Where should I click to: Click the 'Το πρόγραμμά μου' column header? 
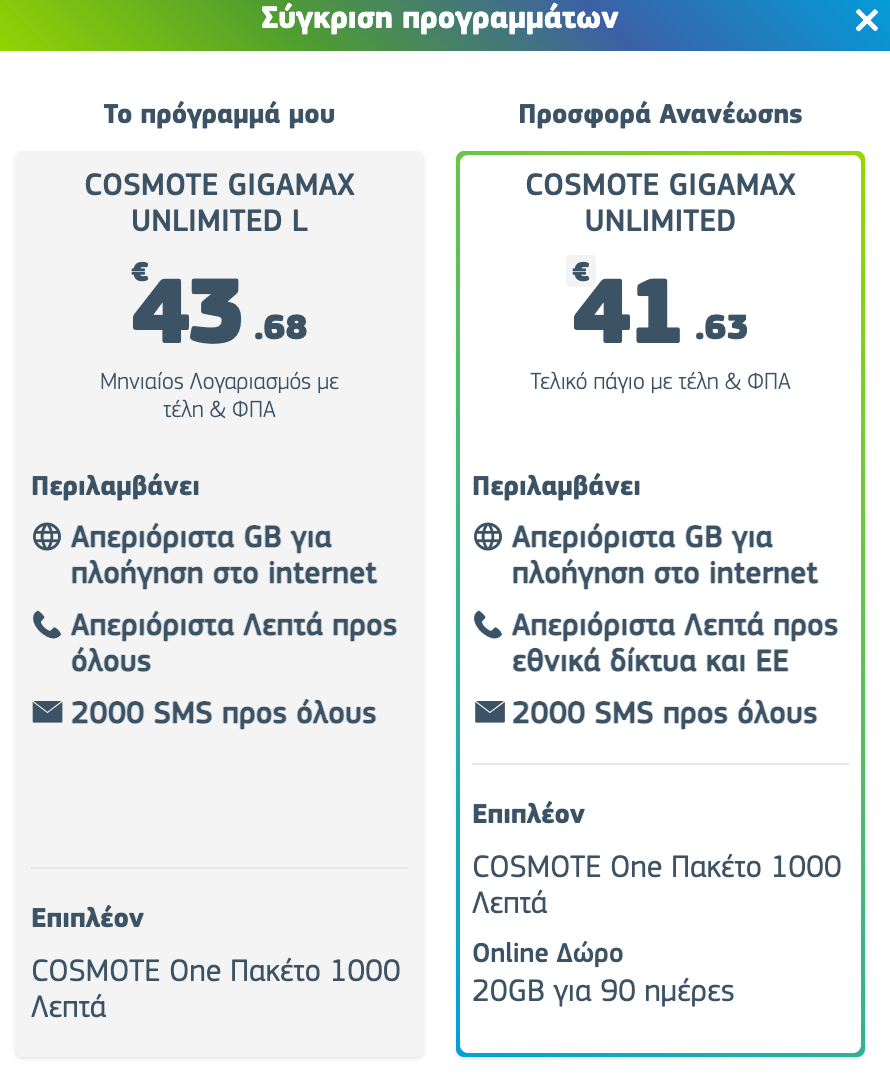coord(219,114)
